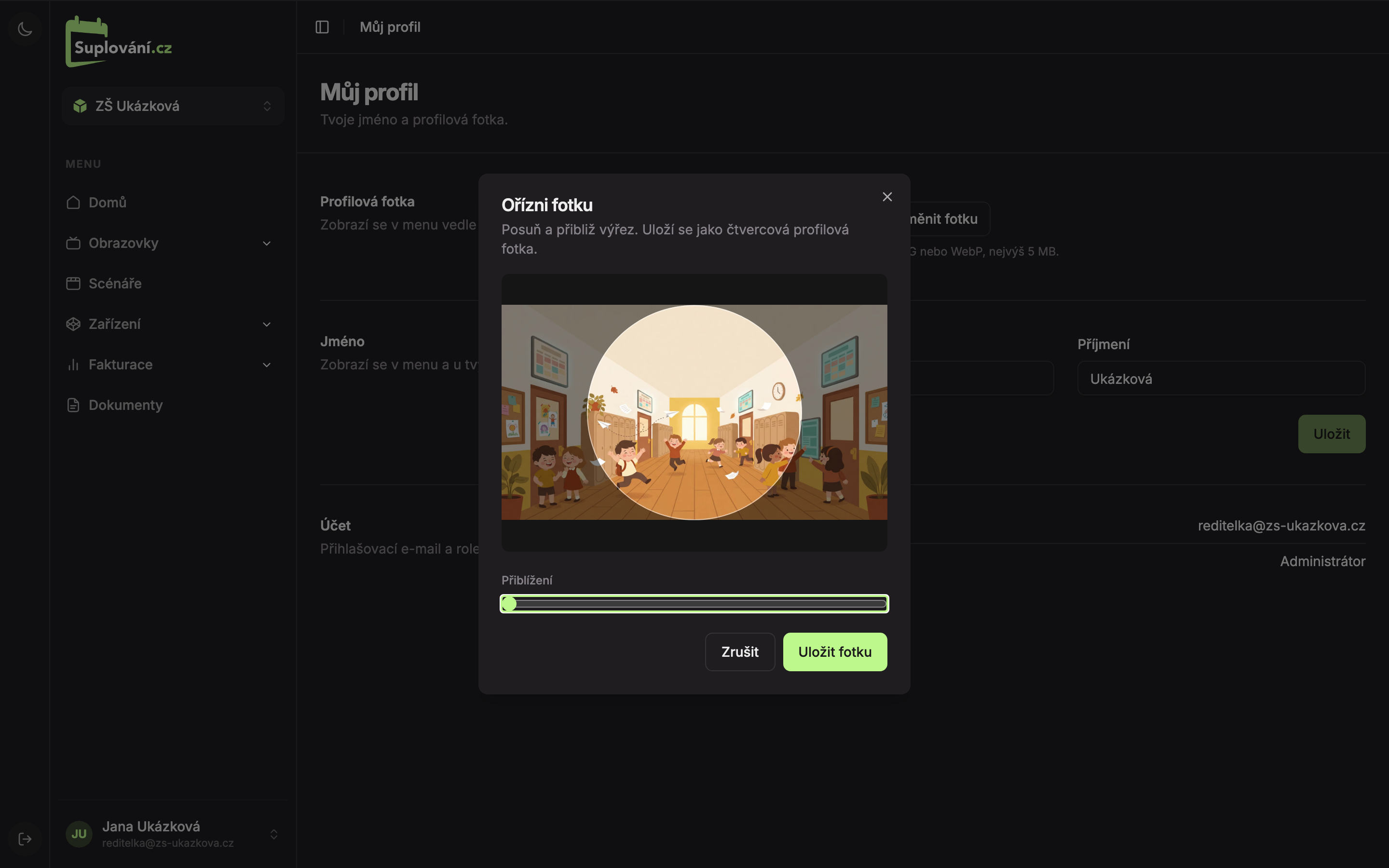The height and width of the screenshot is (868, 1389).
Task: Toggle dark mode moon icon
Action: point(25,28)
